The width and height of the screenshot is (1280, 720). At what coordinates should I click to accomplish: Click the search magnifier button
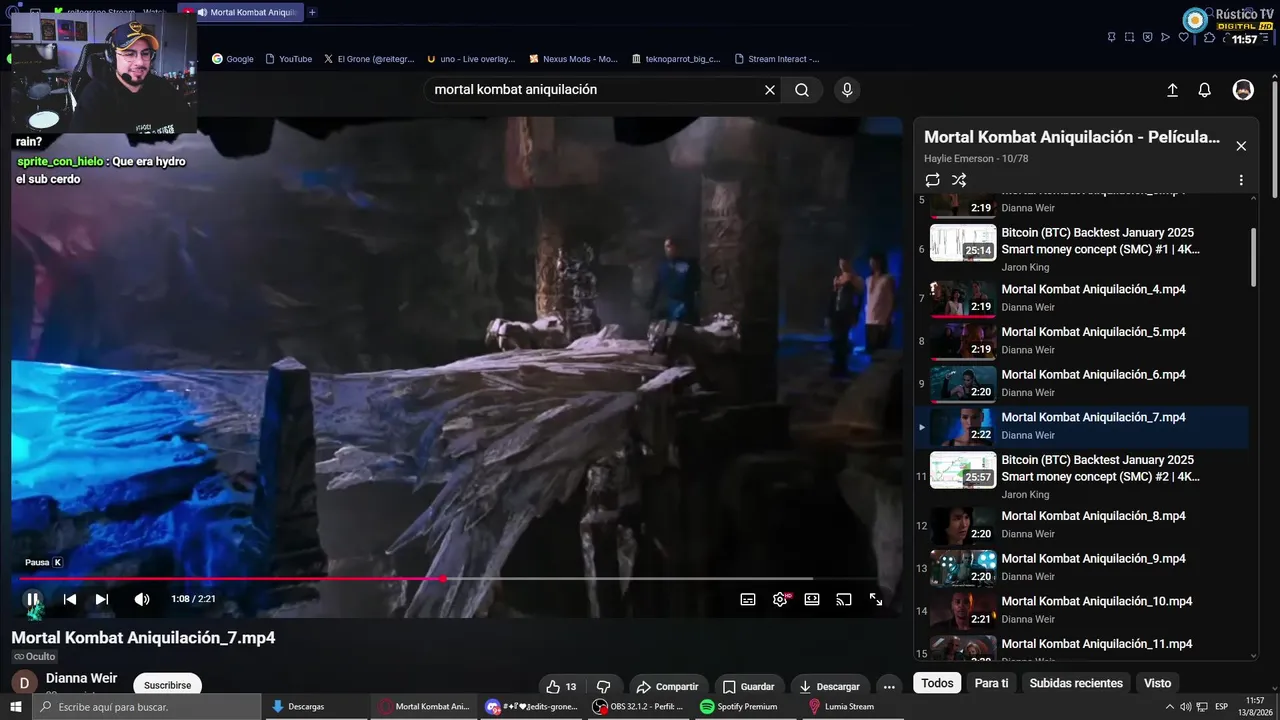[x=802, y=90]
